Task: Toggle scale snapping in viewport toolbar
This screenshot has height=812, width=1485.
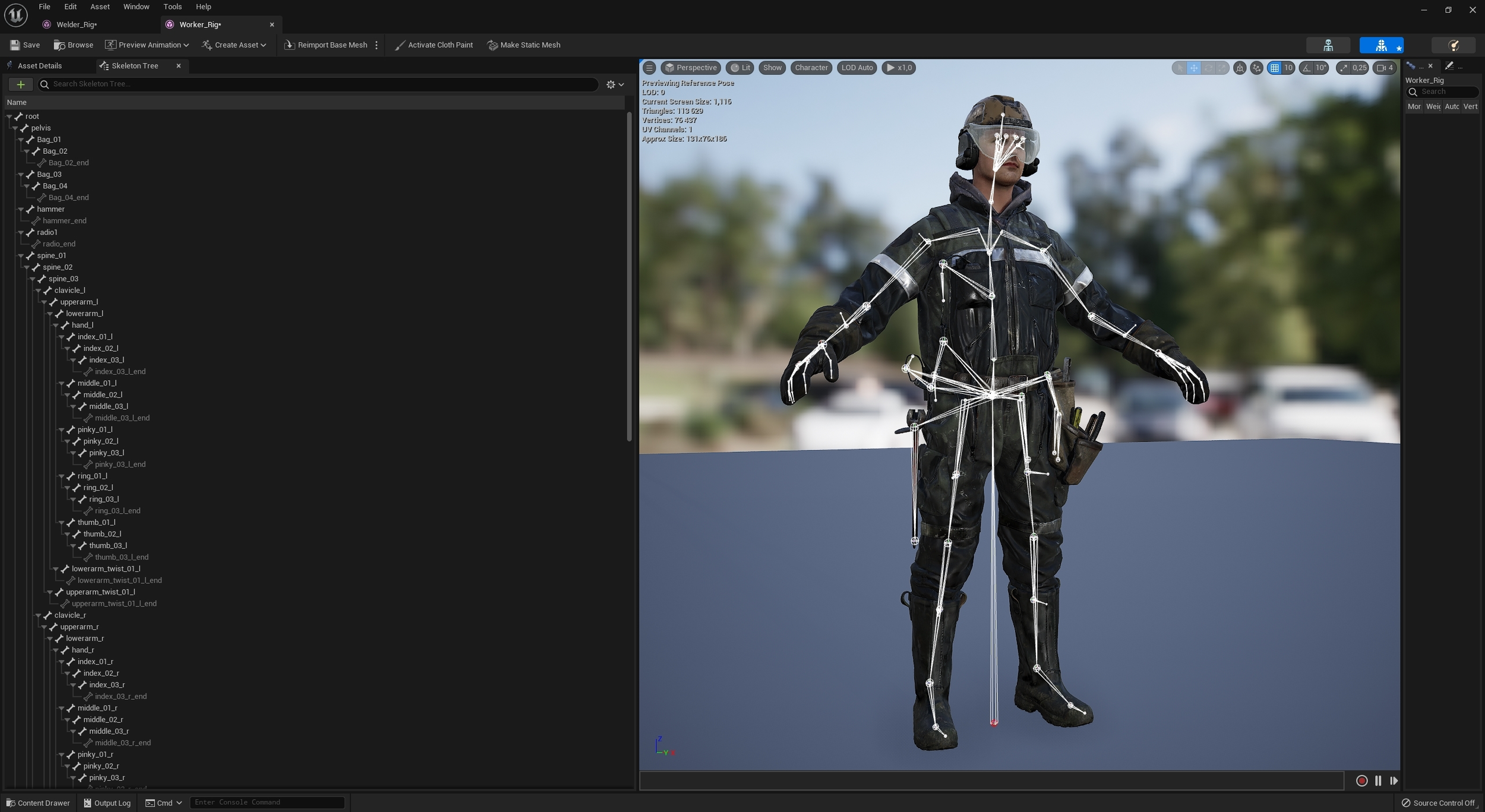Action: 1344,68
